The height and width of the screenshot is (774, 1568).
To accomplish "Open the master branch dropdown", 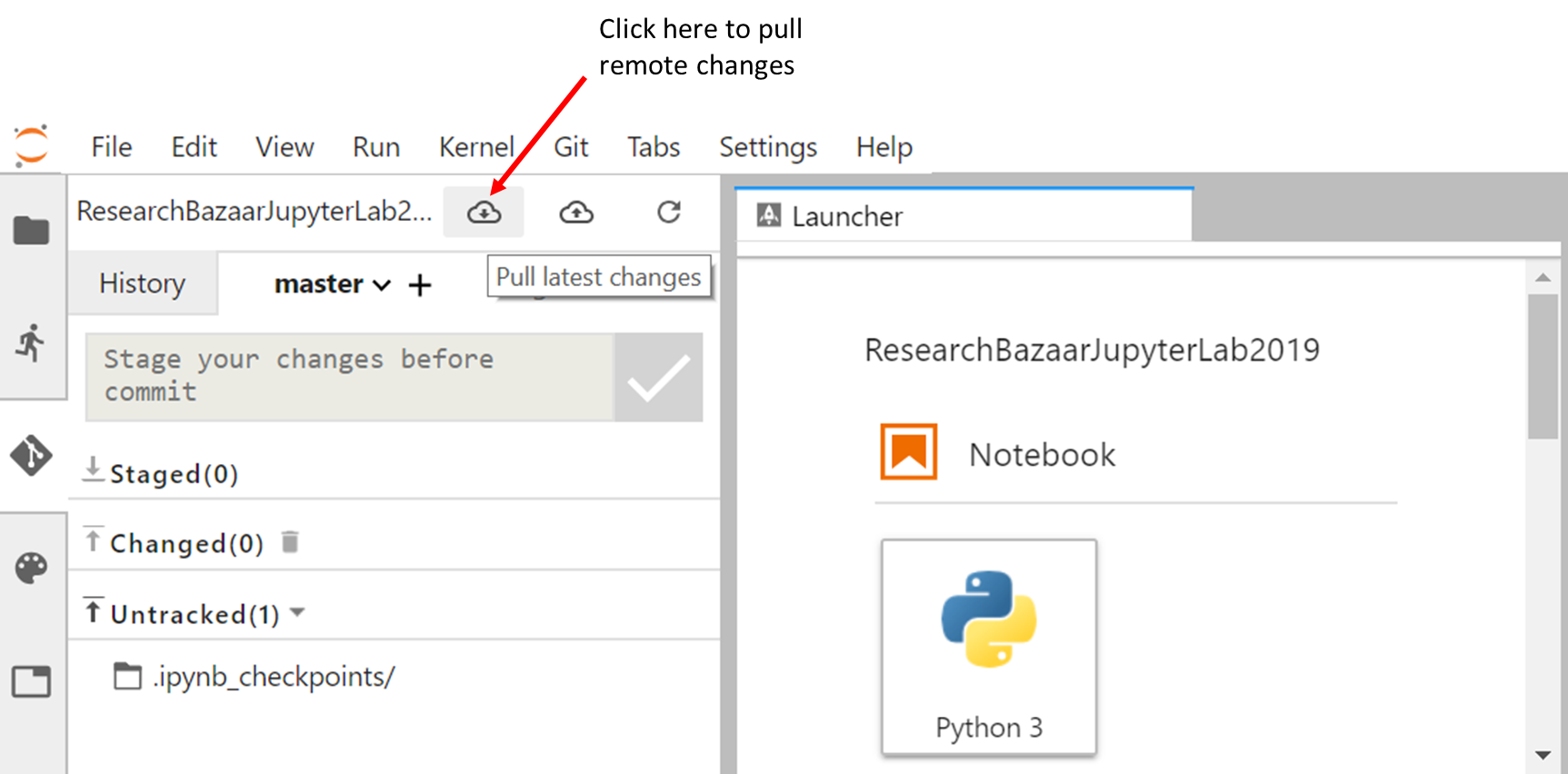I will click(x=333, y=284).
